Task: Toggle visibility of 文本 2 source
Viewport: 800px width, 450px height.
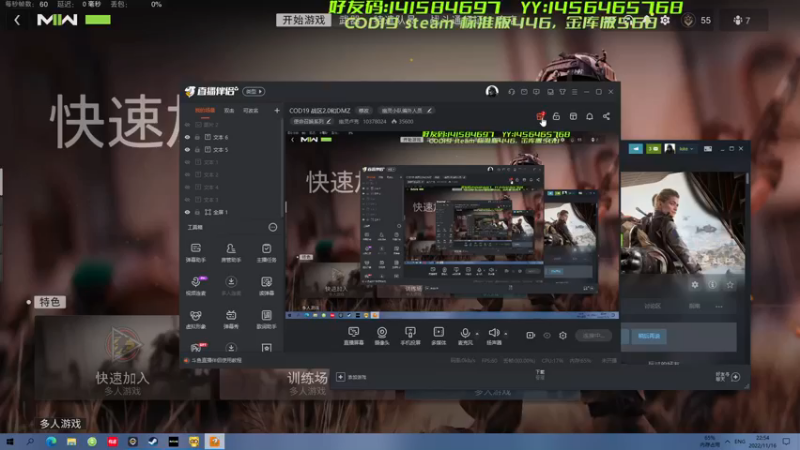Action: point(187,174)
